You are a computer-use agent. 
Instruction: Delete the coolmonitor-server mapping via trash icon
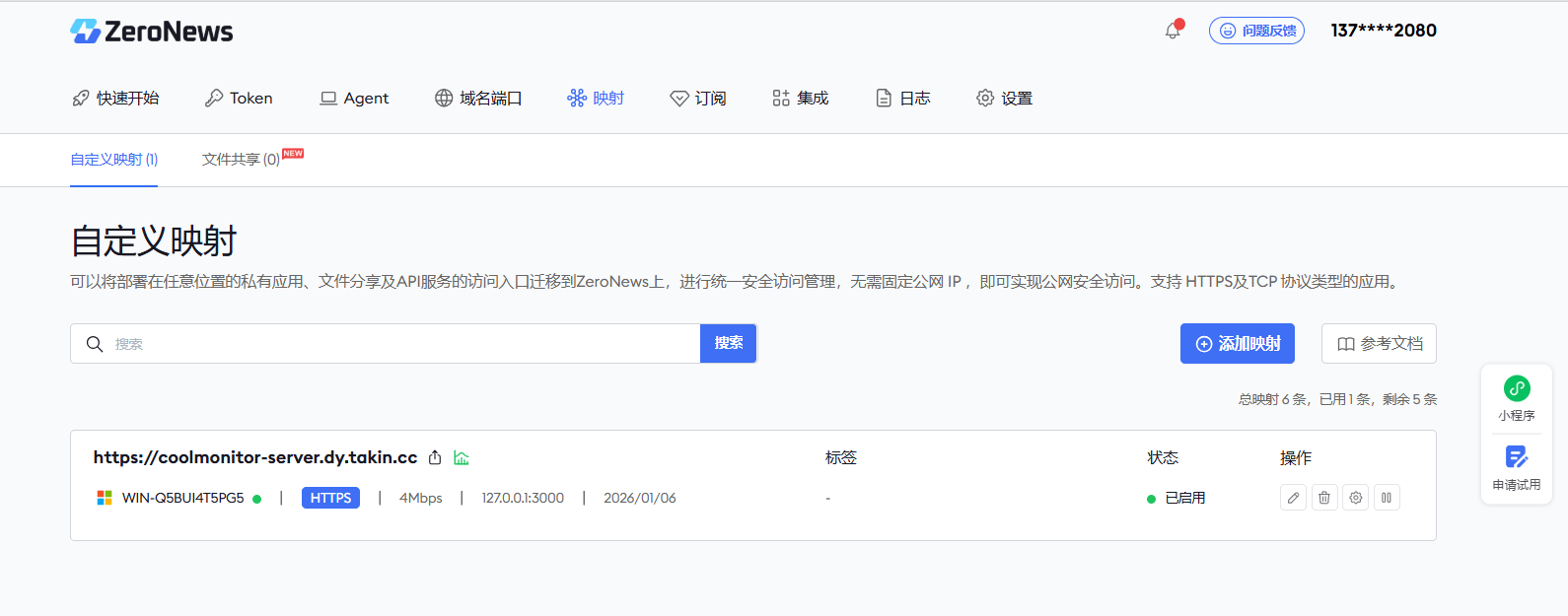1324,498
